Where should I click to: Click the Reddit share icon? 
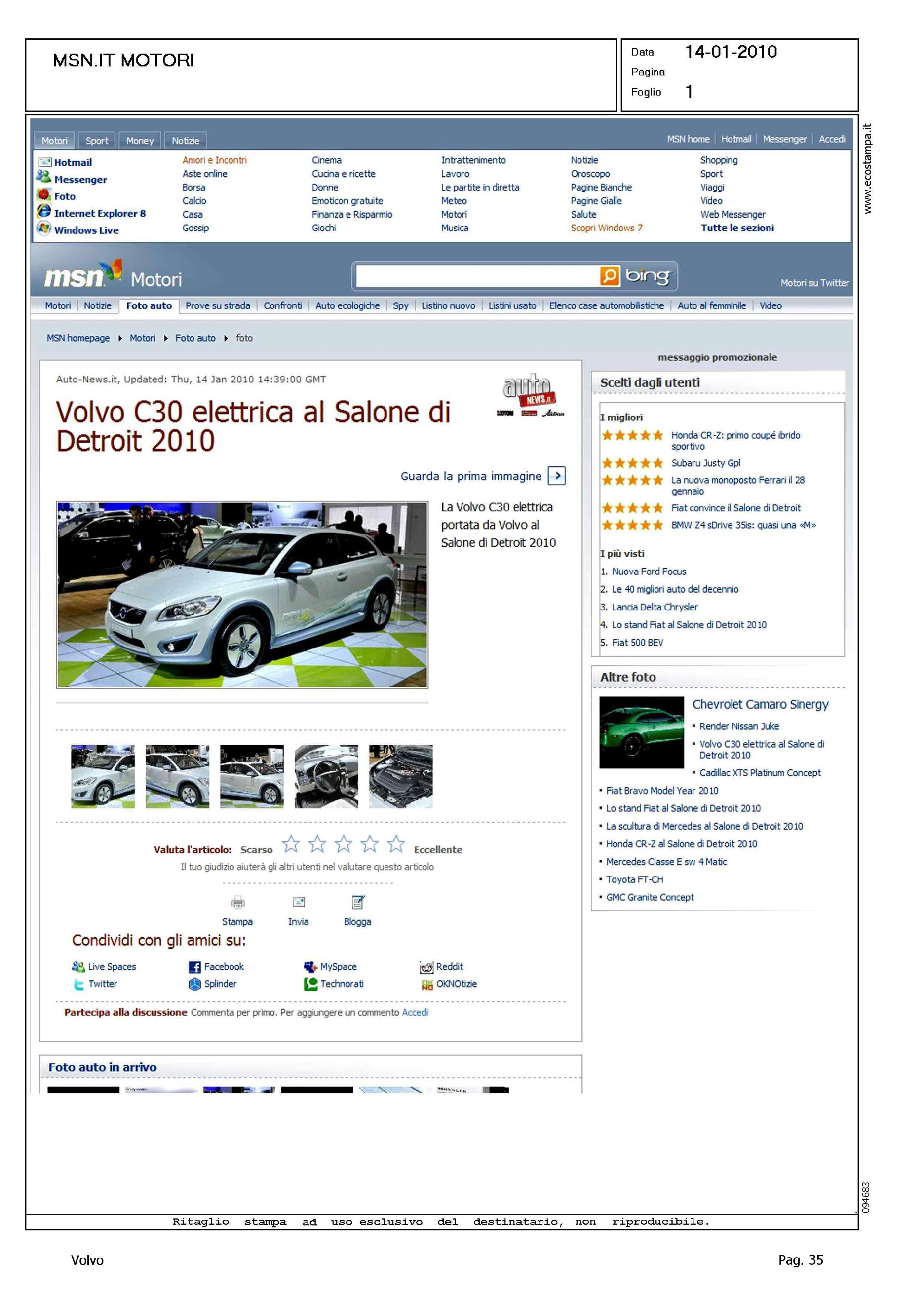pyautogui.click(x=426, y=967)
